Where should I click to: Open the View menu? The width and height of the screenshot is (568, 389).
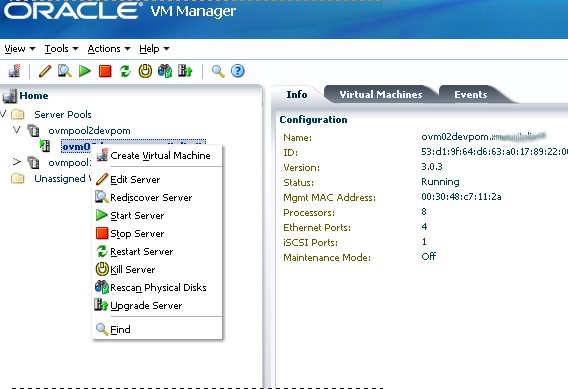(x=20, y=49)
